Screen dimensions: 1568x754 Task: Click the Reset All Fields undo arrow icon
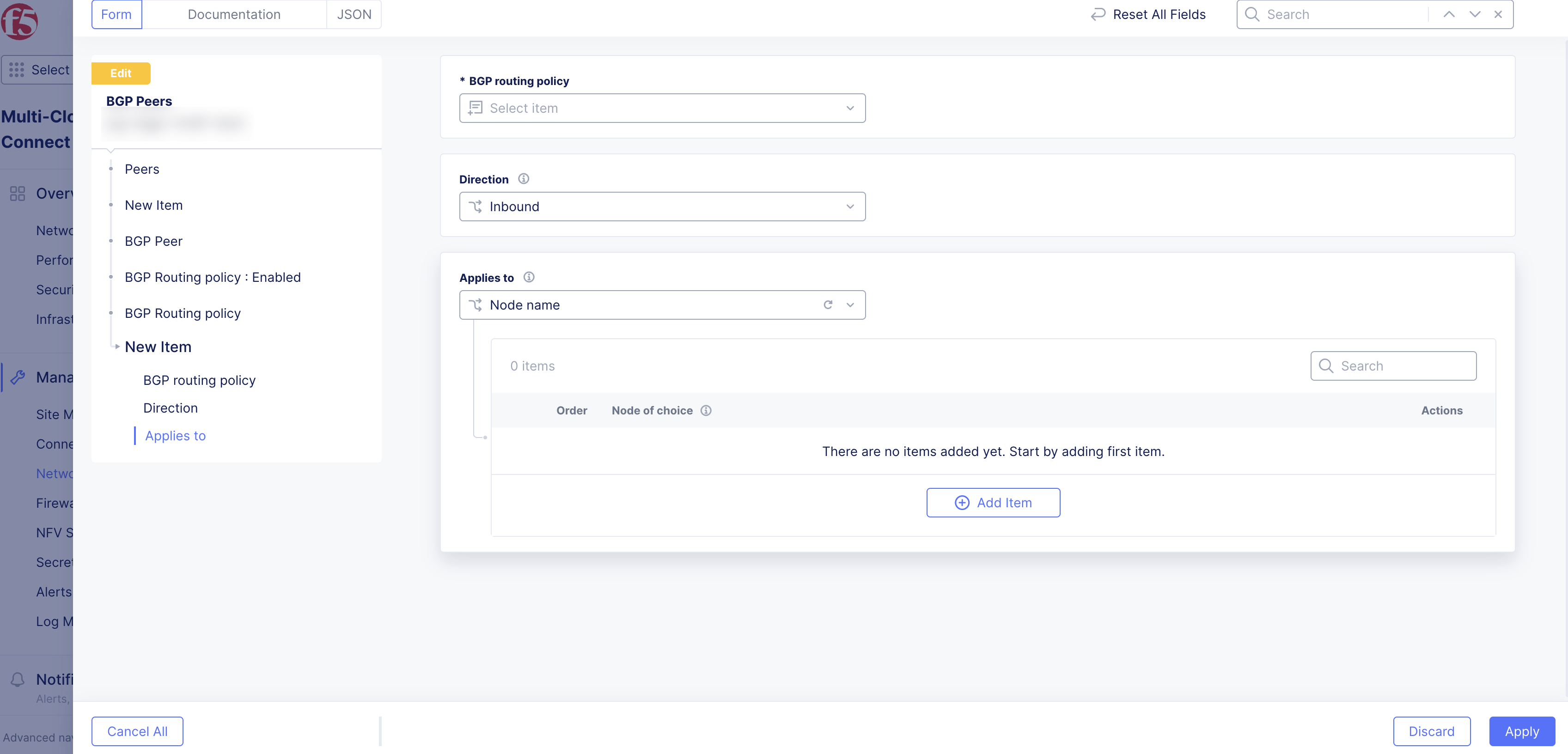(x=1098, y=14)
